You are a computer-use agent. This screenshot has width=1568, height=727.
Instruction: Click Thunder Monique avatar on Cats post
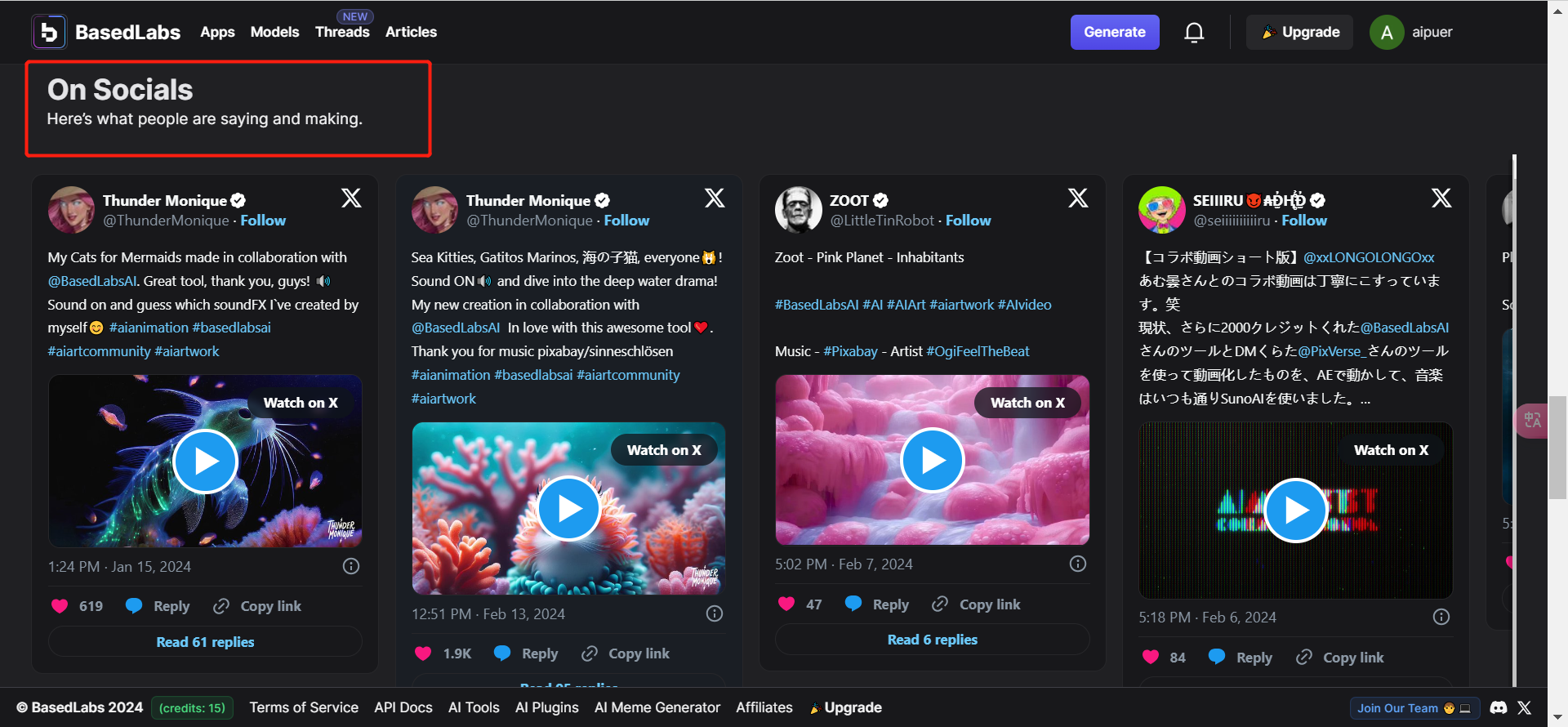[x=71, y=210]
